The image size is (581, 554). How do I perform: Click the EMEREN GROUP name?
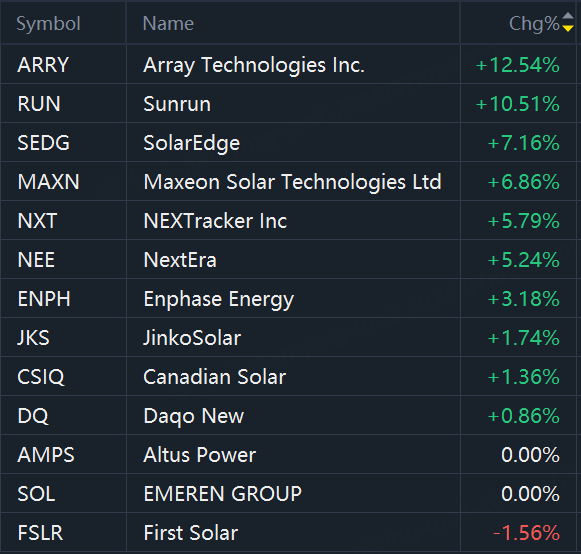tap(223, 494)
